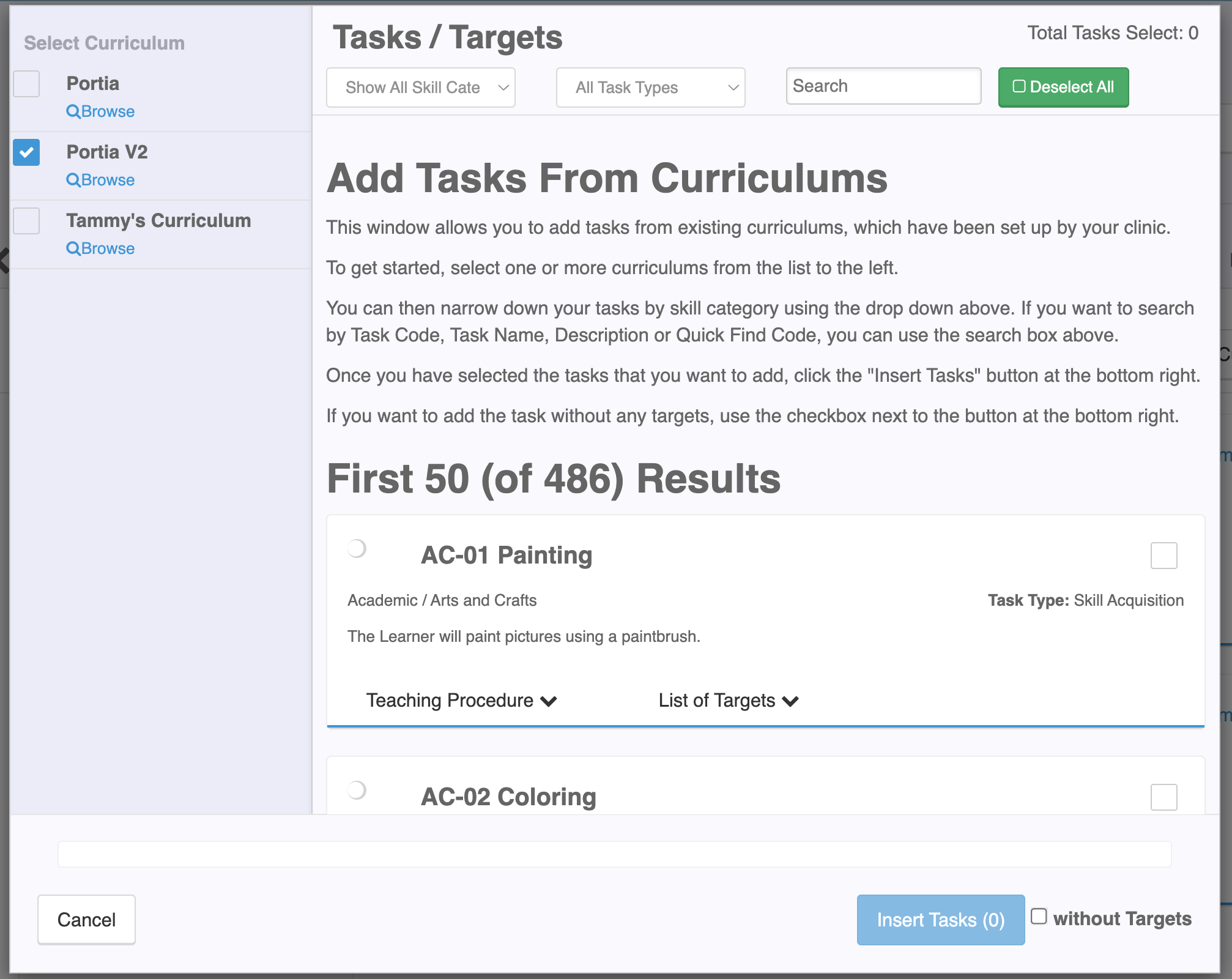Open the Show All Skill Categories dropdown
This screenshot has height=979, width=1232.
click(x=421, y=87)
